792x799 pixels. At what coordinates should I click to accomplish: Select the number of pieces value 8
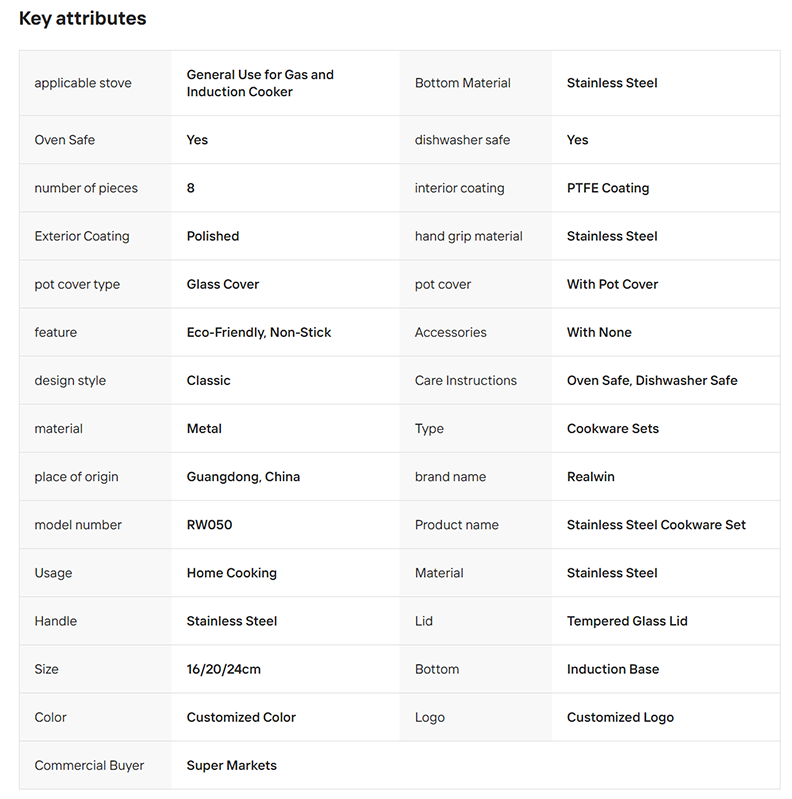click(x=191, y=188)
